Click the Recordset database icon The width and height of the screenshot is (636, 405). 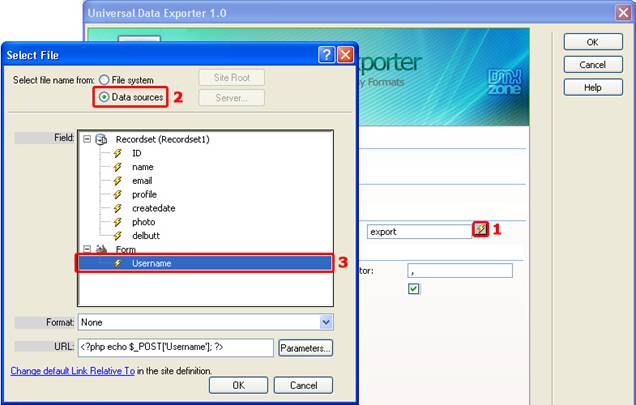point(101,140)
